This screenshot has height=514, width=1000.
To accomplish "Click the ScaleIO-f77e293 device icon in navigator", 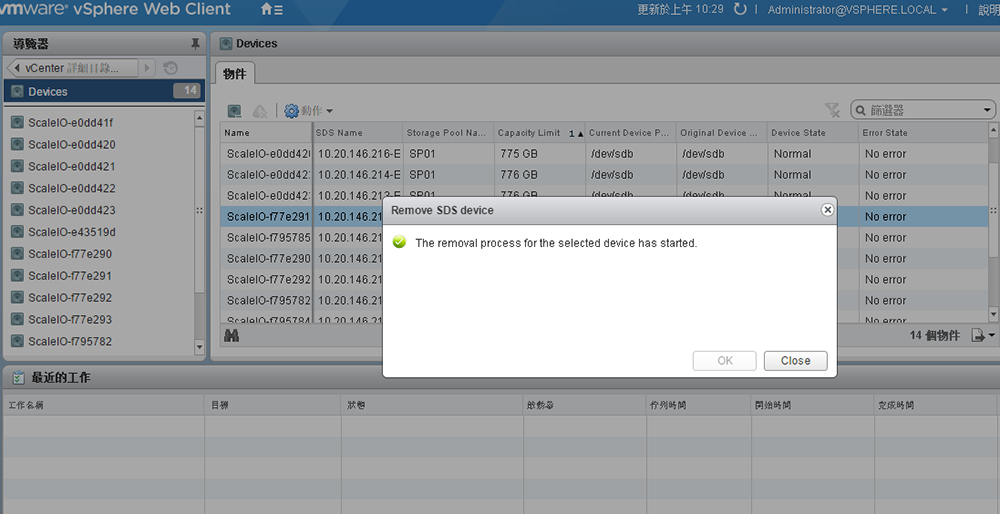I will (x=17, y=319).
